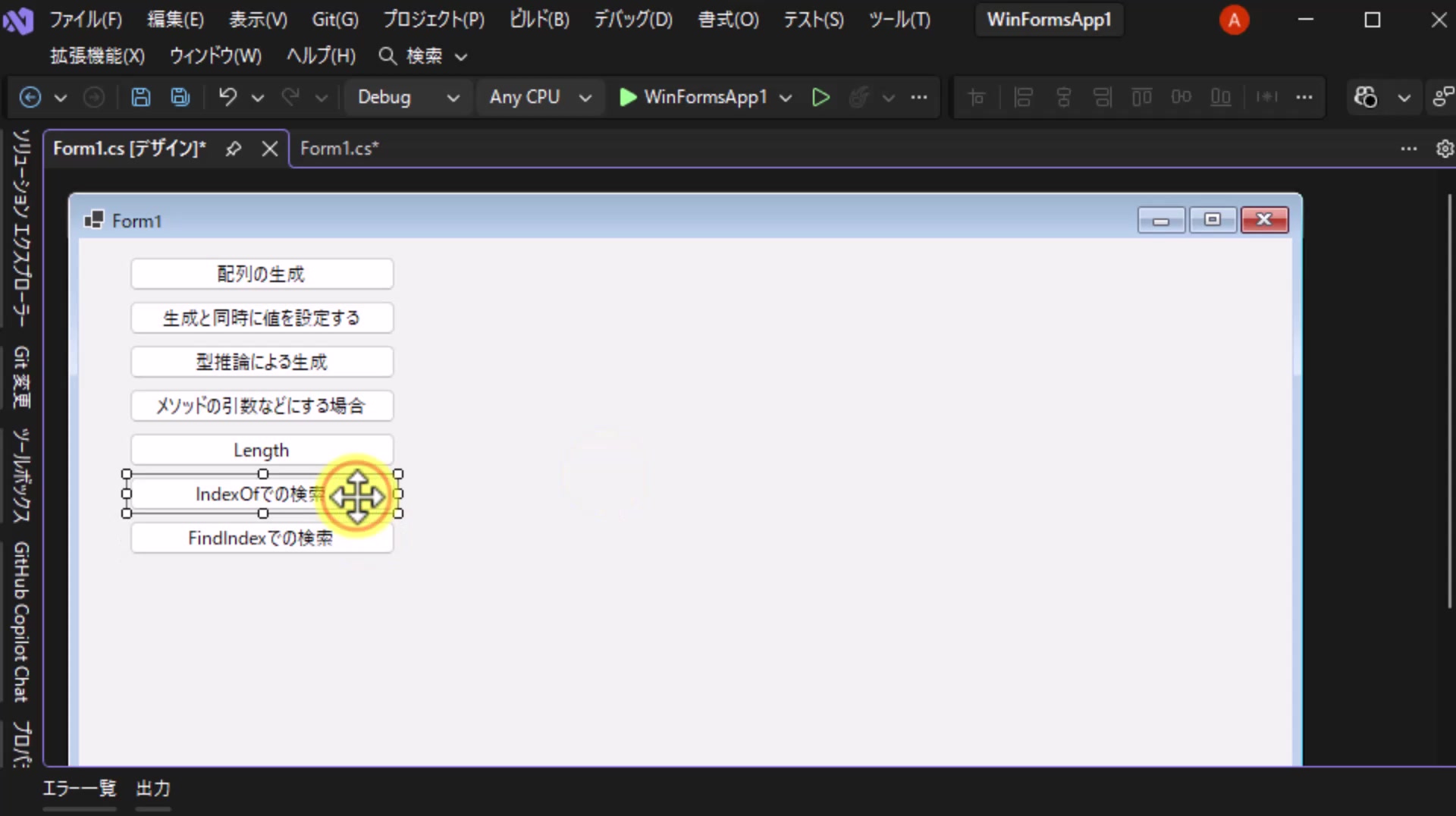Undo the last action using the toolbar arrow
Screen dimensions: 1456x816
point(227,97)
